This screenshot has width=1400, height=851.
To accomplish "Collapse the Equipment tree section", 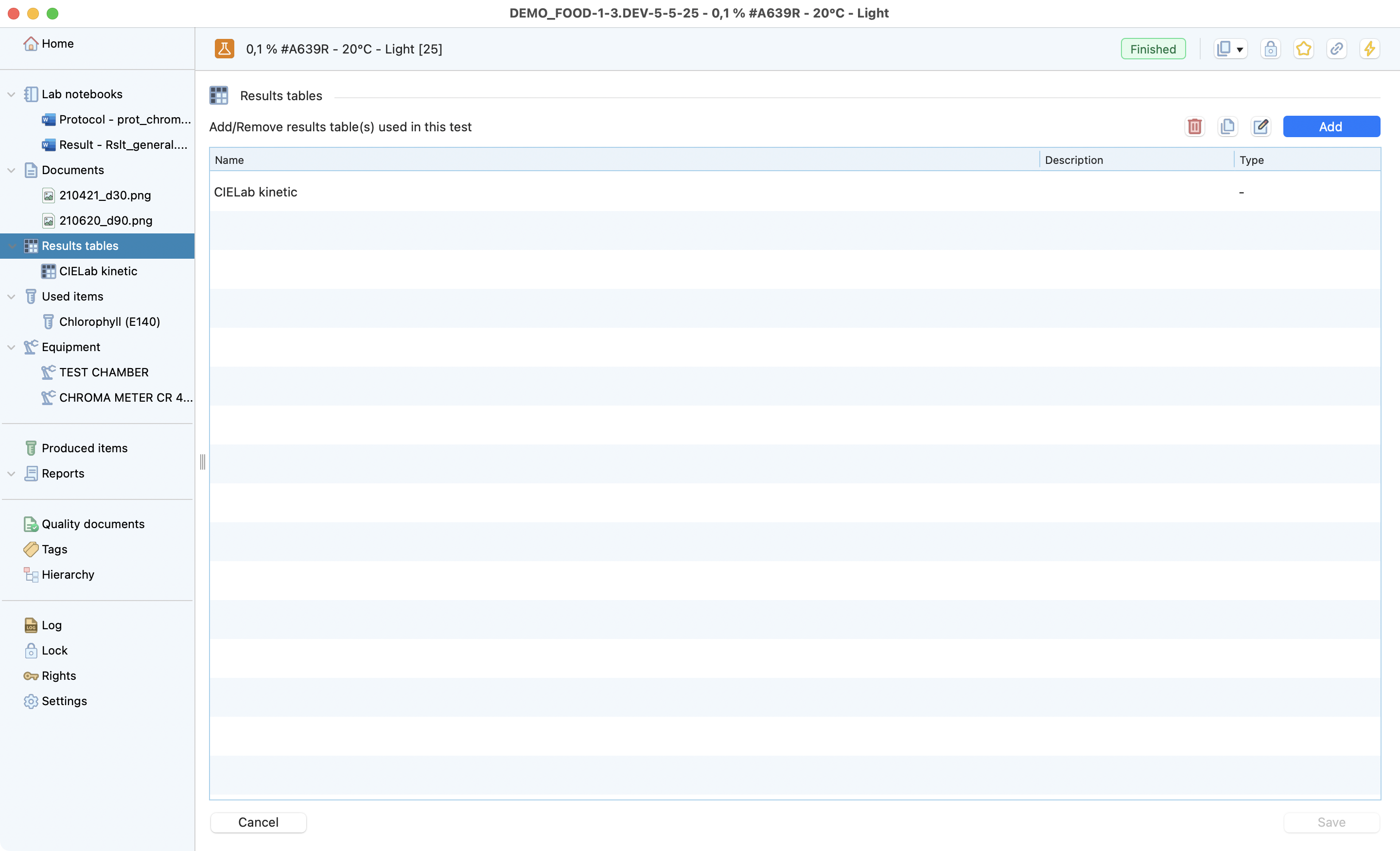I will pos(11,347).
